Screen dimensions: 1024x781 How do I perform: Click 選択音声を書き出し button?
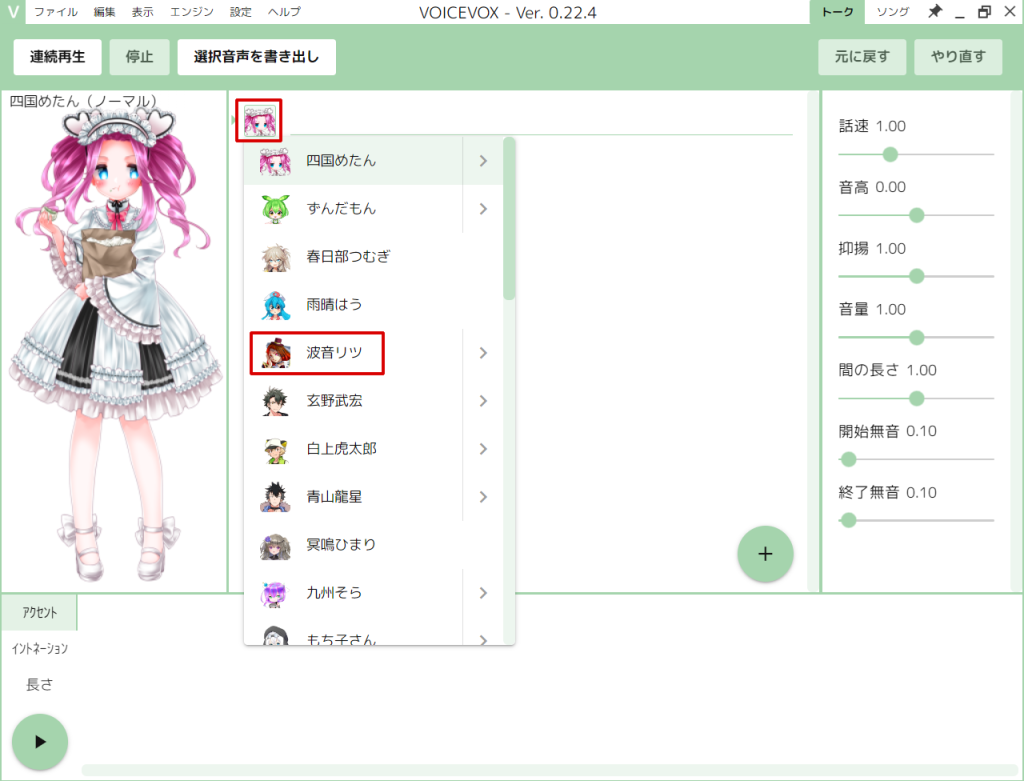(256, 57)
